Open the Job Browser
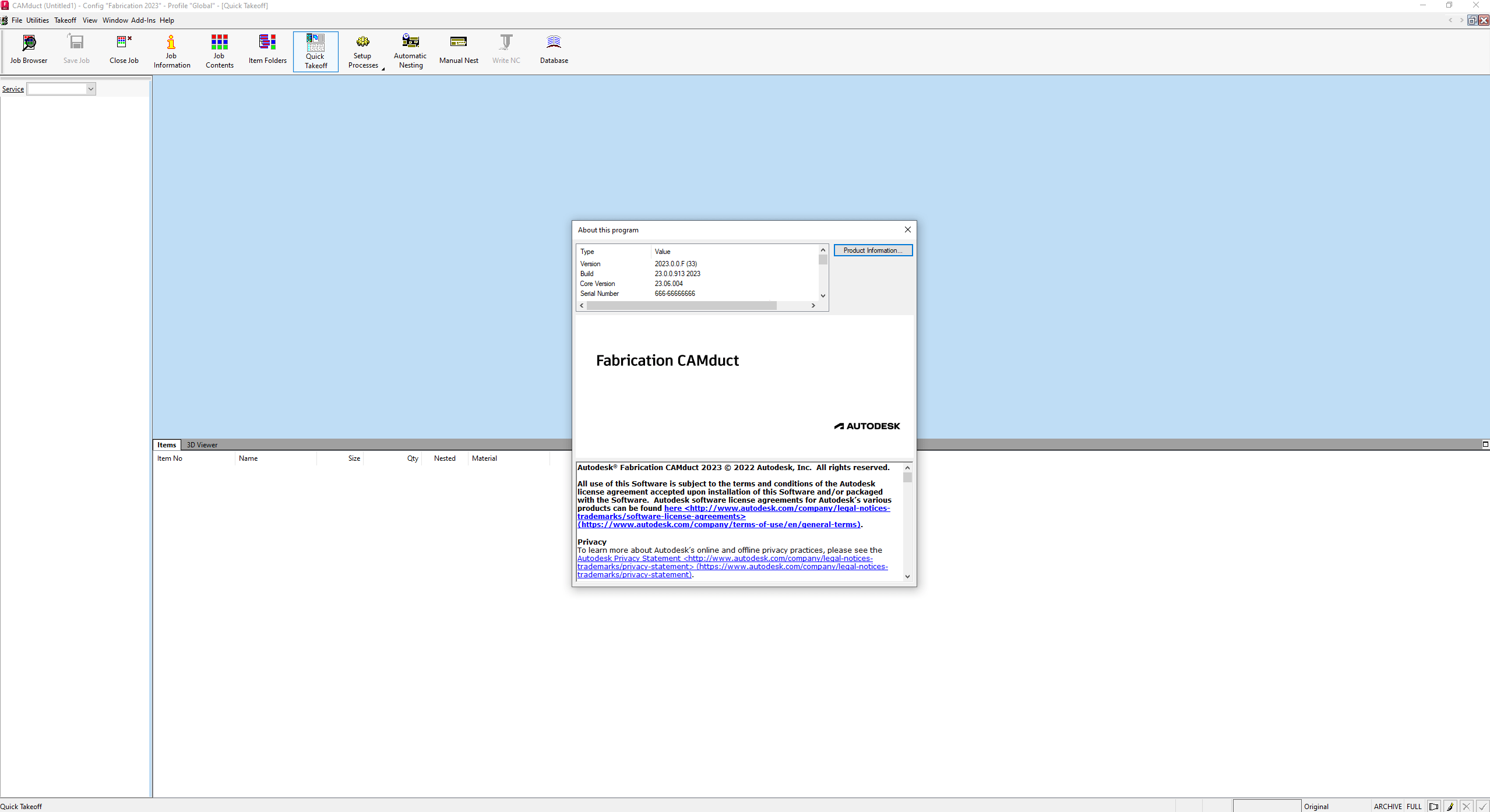1490x812 pixels. pyautogui.click(x=29, y=50)
